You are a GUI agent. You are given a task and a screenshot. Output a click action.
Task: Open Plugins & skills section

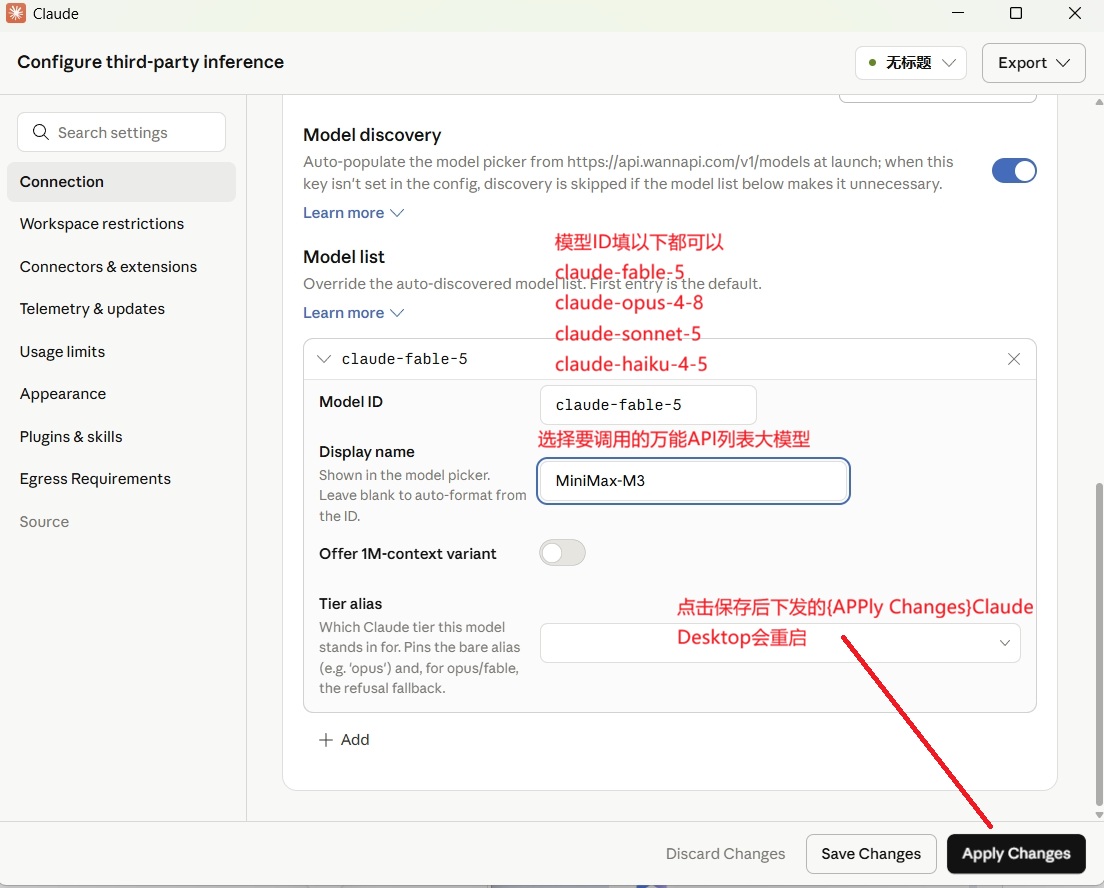[71, 437]
